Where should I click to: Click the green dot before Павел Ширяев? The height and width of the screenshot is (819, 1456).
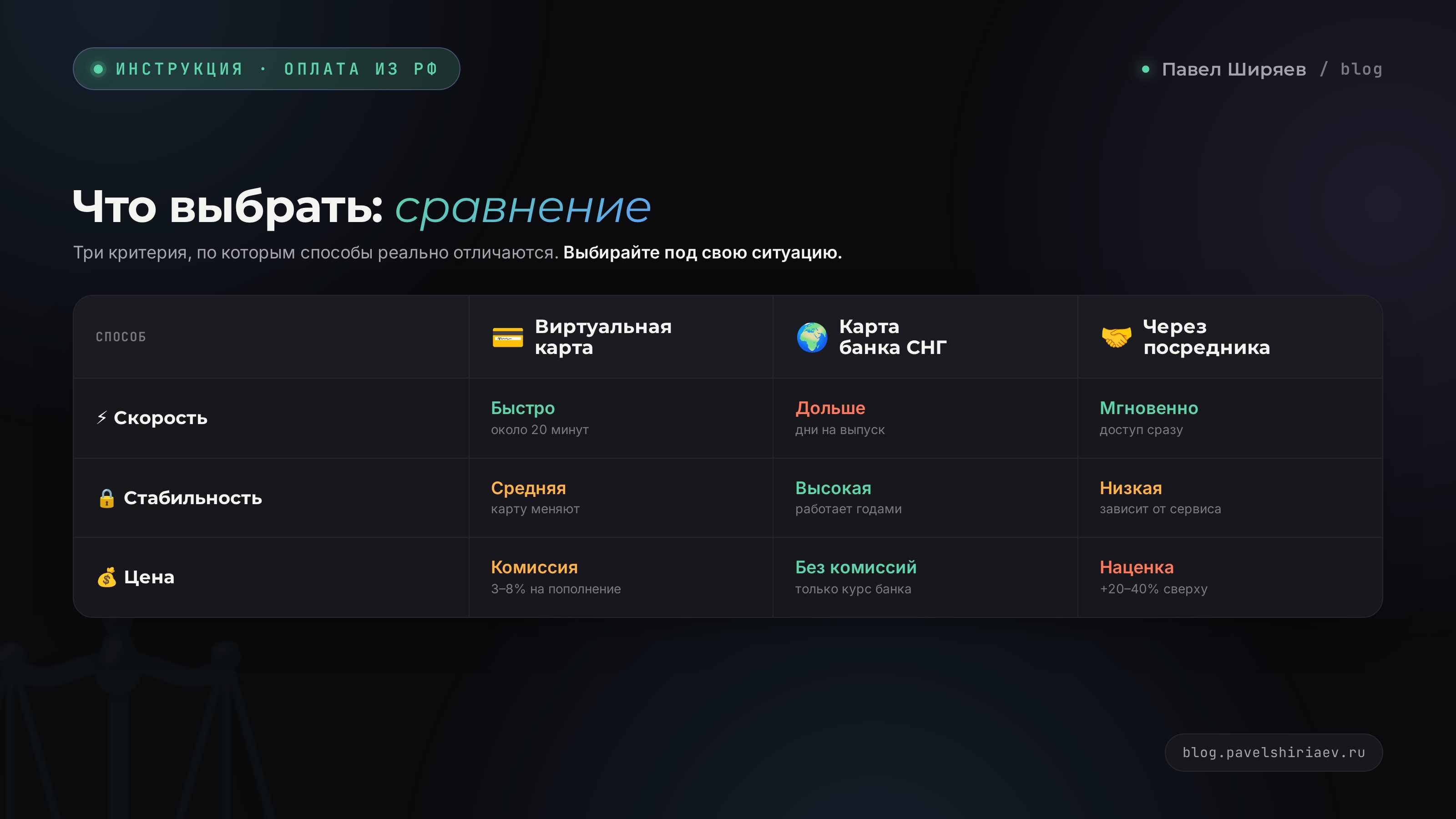[x=1145, y=69]
